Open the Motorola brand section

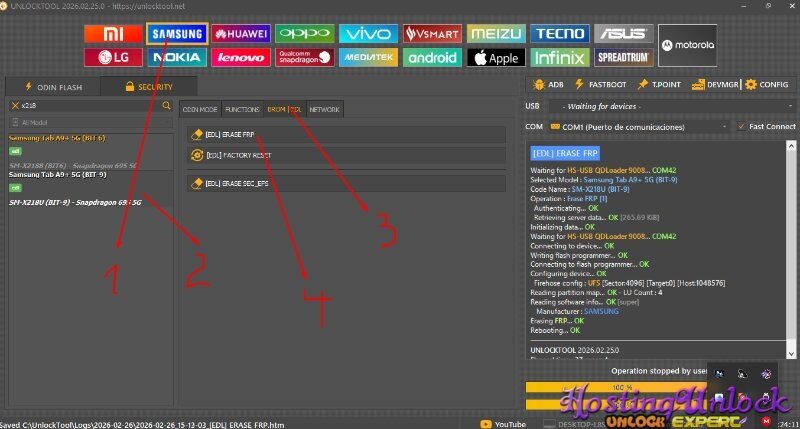(x=687, y=45)
